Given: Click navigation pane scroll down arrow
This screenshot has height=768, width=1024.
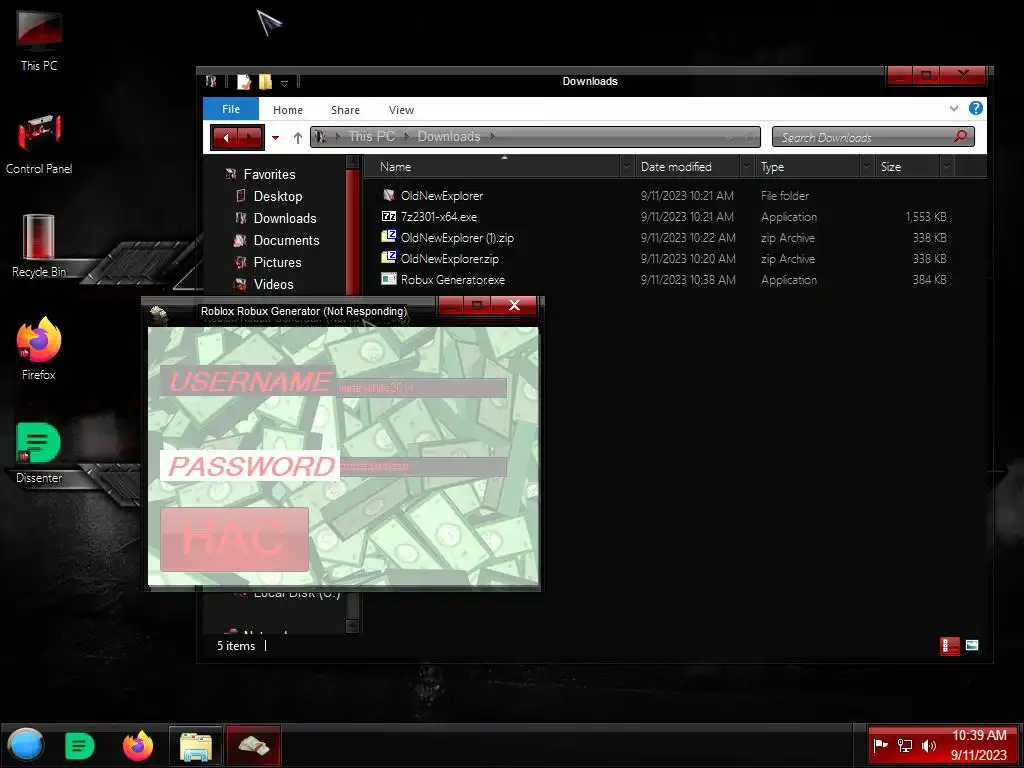Looking at the screenshot, I should pos(352,626).
